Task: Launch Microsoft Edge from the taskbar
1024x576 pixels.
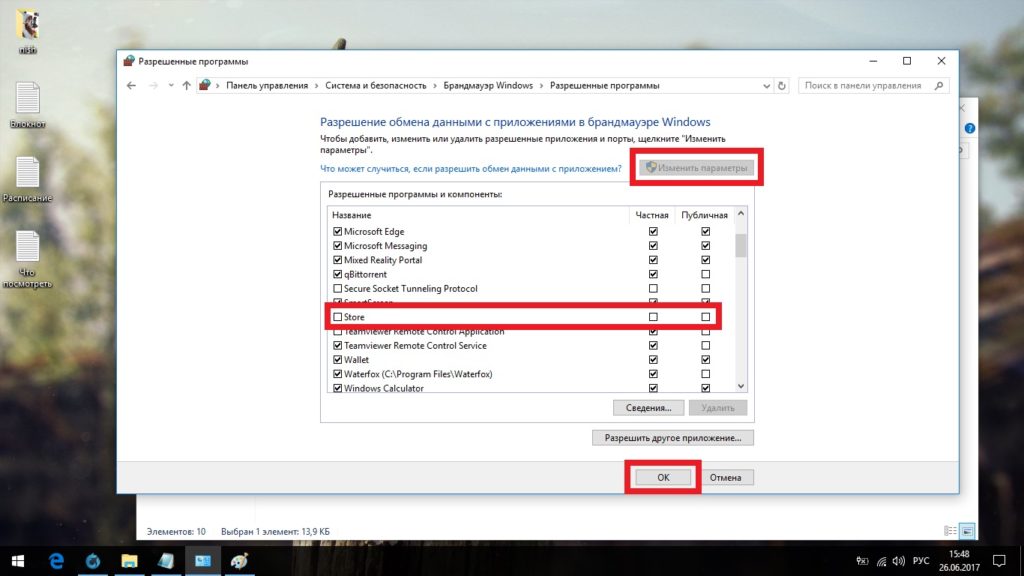Action: pos(56,561)
